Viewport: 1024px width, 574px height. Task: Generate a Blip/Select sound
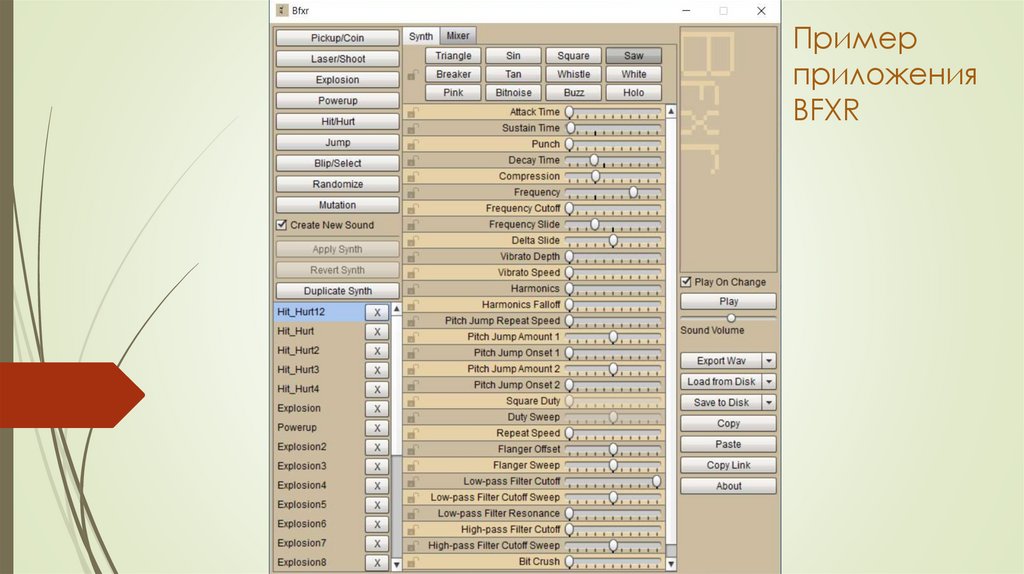coord(338,163)
